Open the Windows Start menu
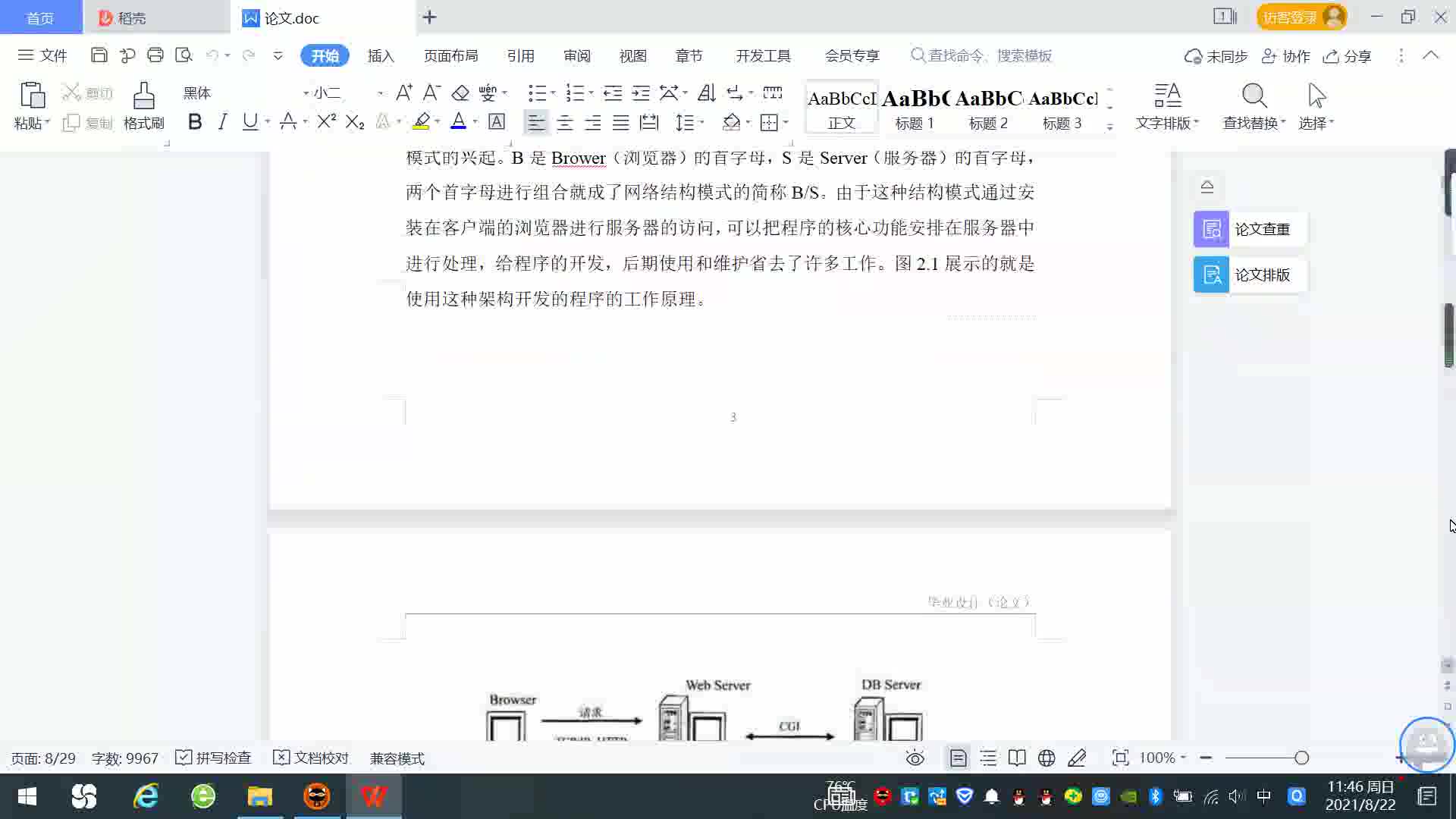The image size is (1456, 819). click(27, 796)
